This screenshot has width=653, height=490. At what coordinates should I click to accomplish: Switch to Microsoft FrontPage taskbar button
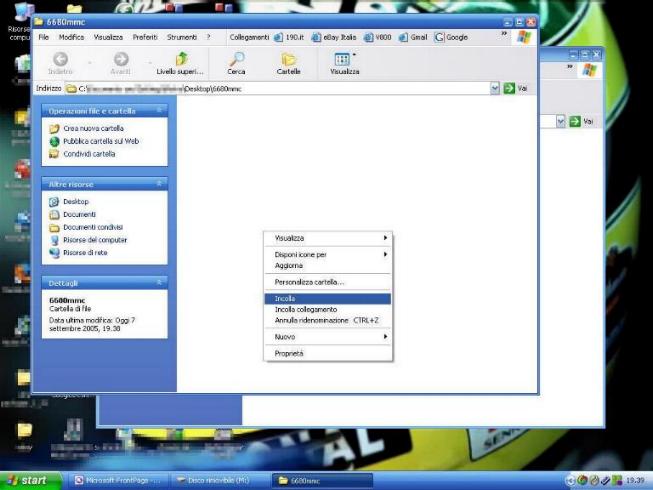[117, 480]
